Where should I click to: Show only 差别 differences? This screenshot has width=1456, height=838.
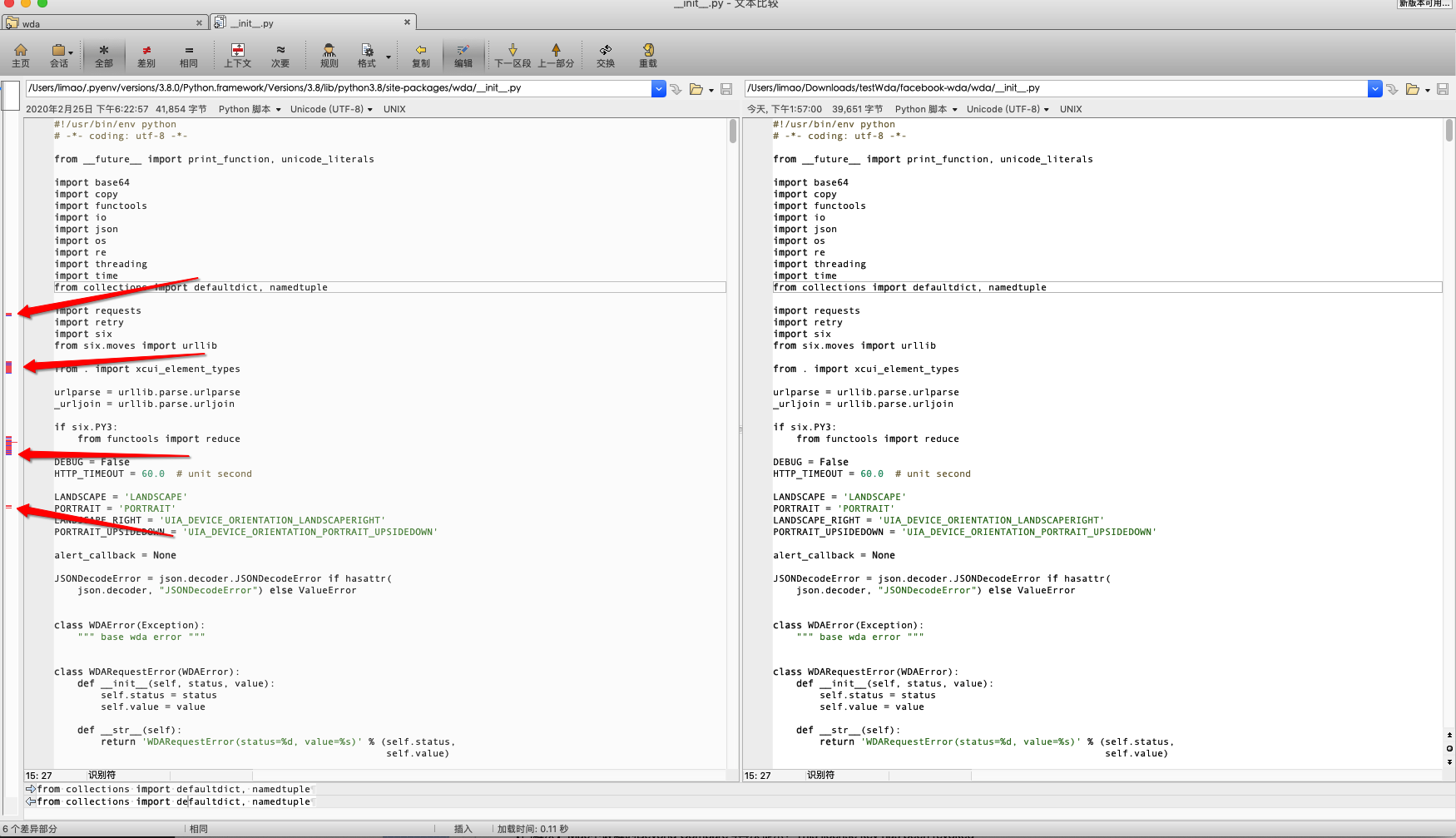pos(146,56)
